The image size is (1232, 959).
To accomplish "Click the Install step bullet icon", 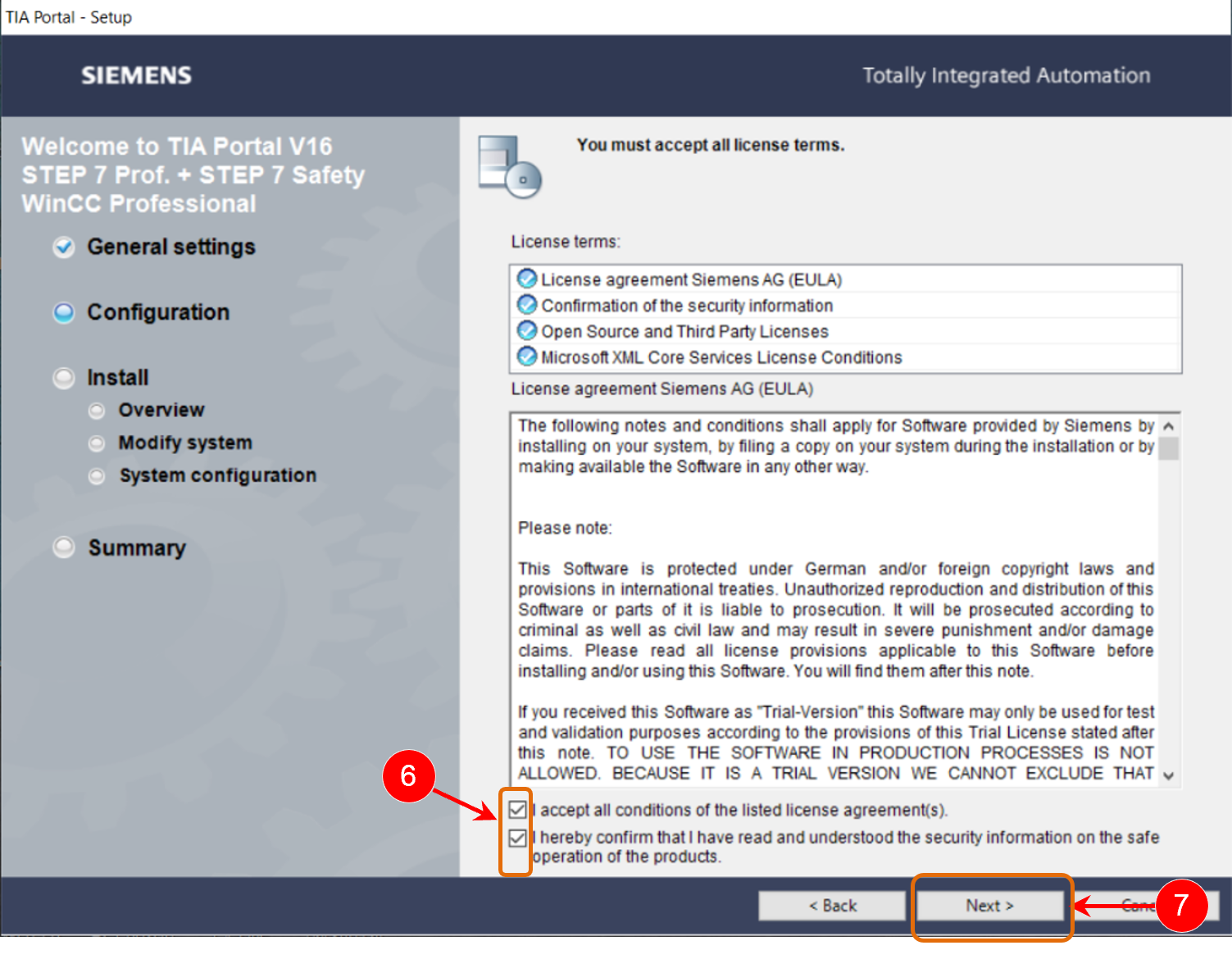I will point(64,378).
